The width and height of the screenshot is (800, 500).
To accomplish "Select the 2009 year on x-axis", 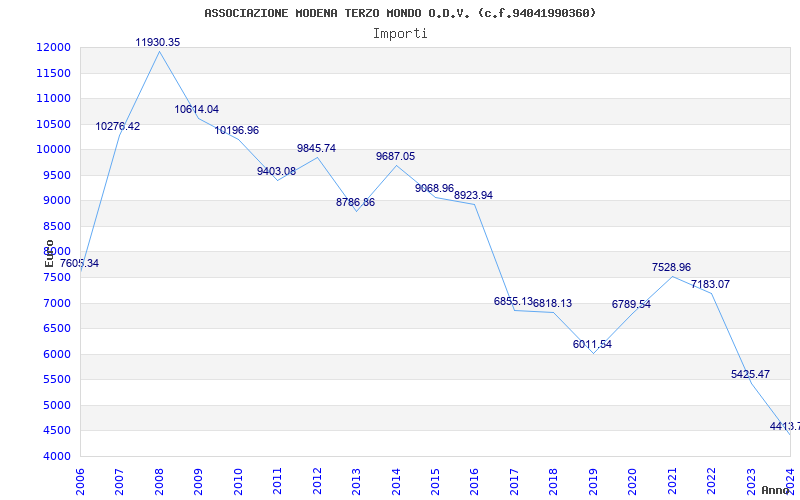I will 198,482.
